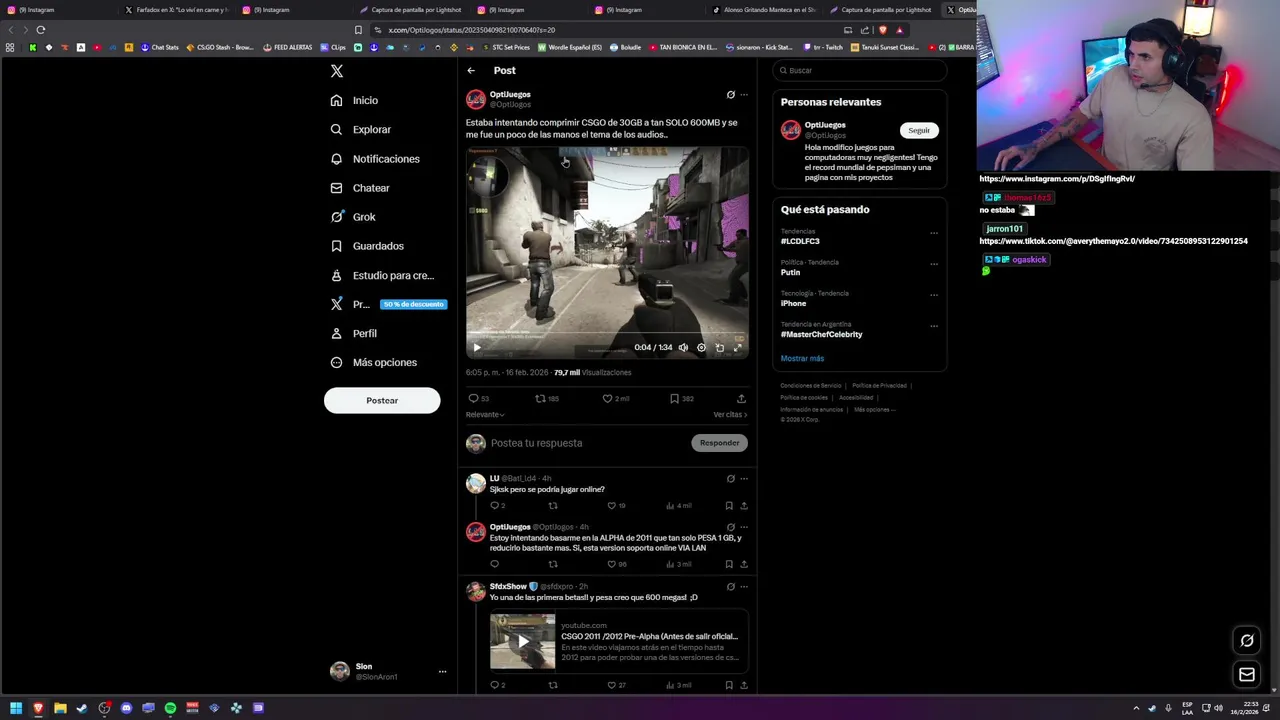Seek on the video progress bar

[x=607, y=335]
